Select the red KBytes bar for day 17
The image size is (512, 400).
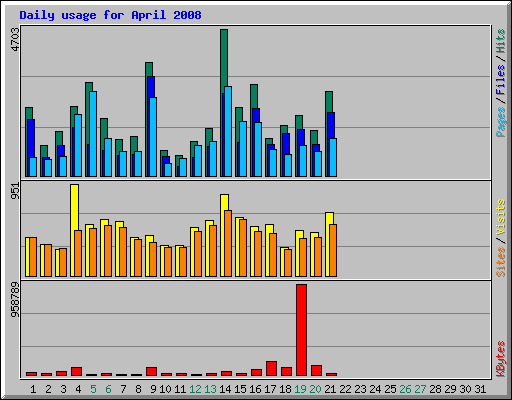coord(271,368)
